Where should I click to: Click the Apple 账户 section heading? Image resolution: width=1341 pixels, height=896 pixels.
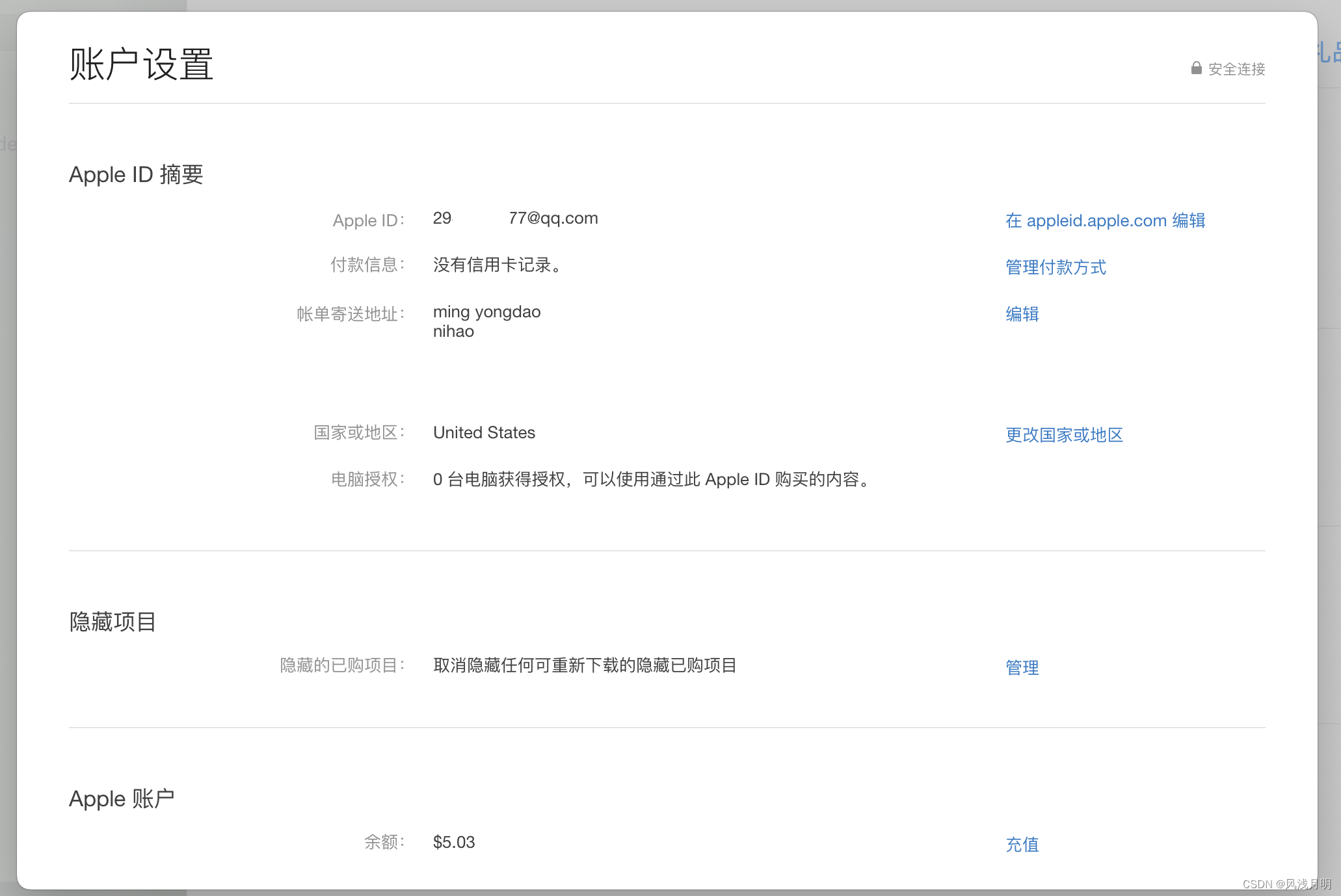(x=122, y=799)
